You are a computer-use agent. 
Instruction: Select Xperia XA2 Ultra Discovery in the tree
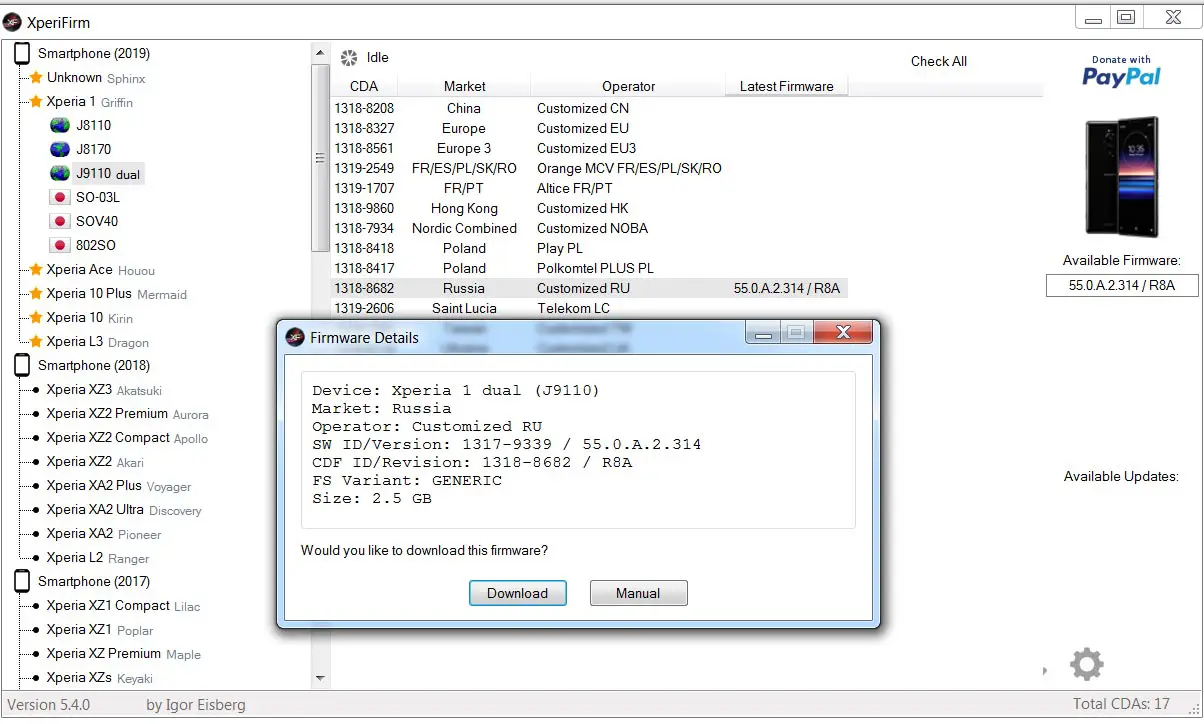coord(124,510)
